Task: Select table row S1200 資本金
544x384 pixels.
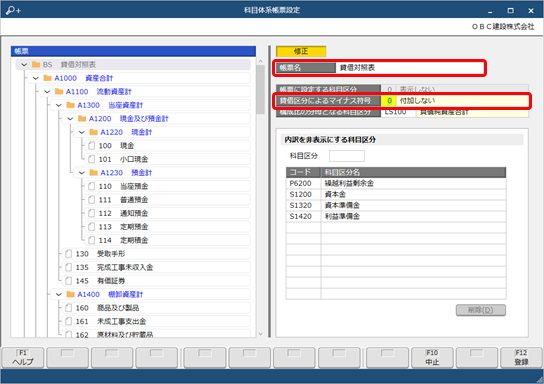Action: 396,194
